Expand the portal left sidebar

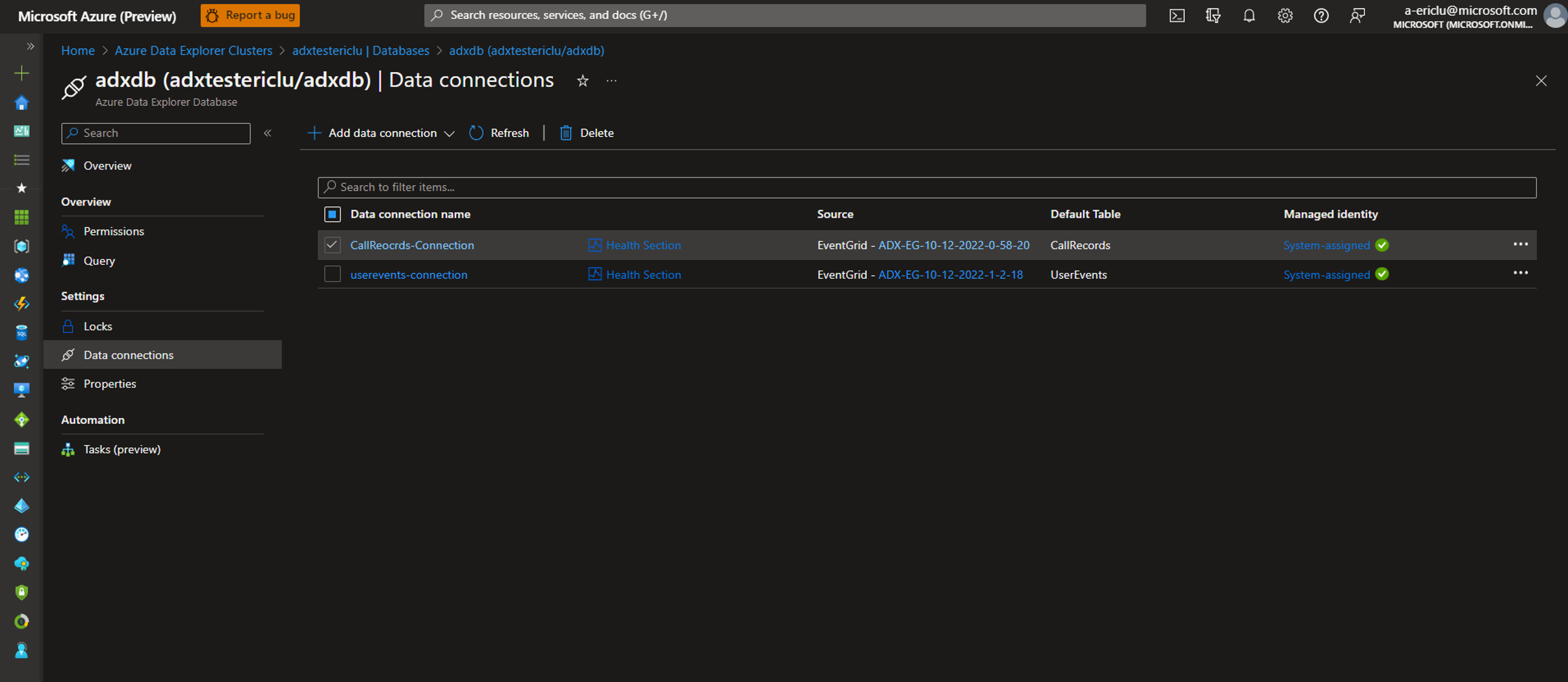tap(30, 46)
